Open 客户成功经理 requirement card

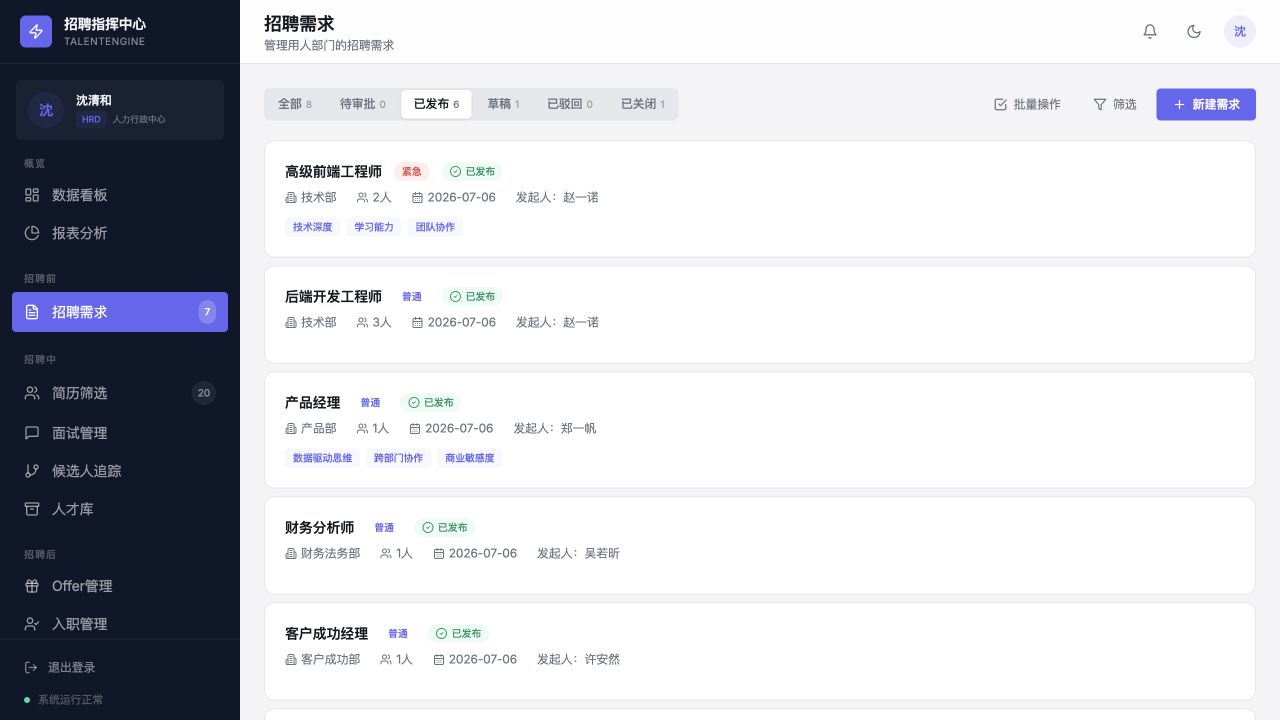tap(760, 651)
